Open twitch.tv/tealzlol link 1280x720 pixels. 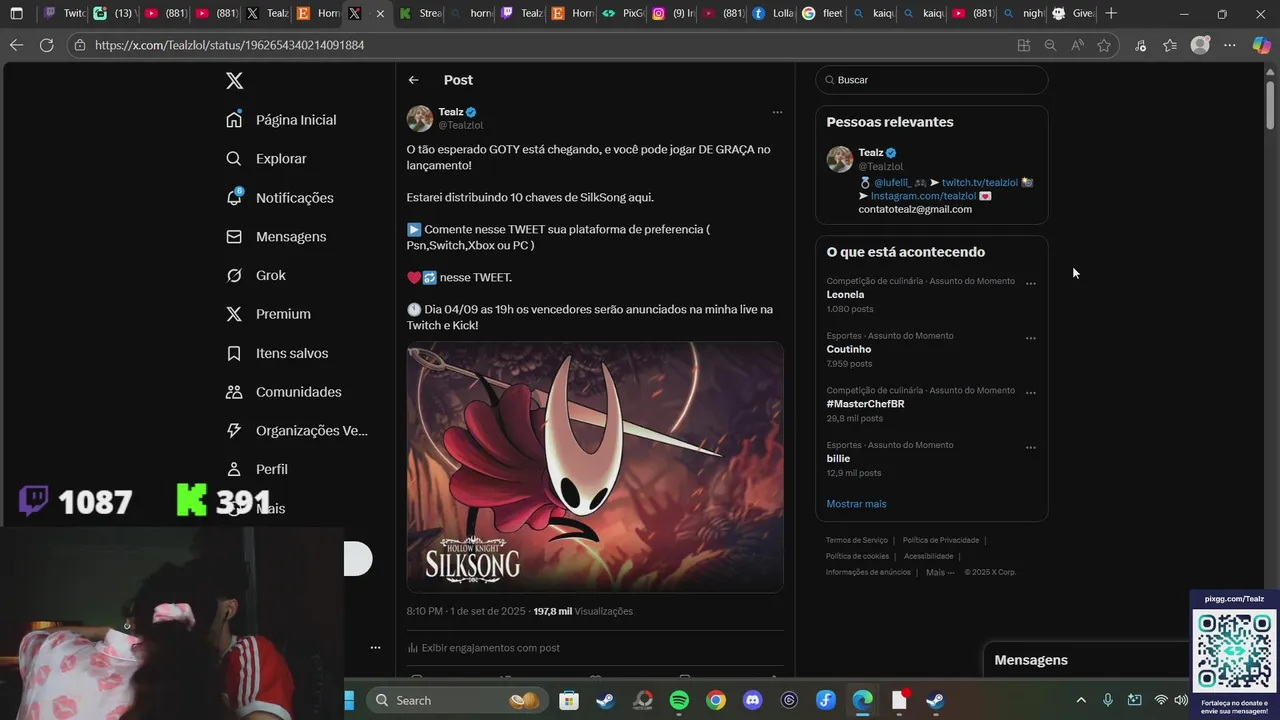point(979,182)
